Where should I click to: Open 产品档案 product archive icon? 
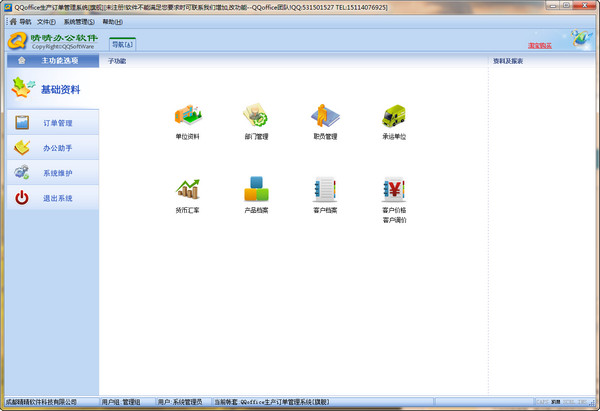(x=256, y=189)
